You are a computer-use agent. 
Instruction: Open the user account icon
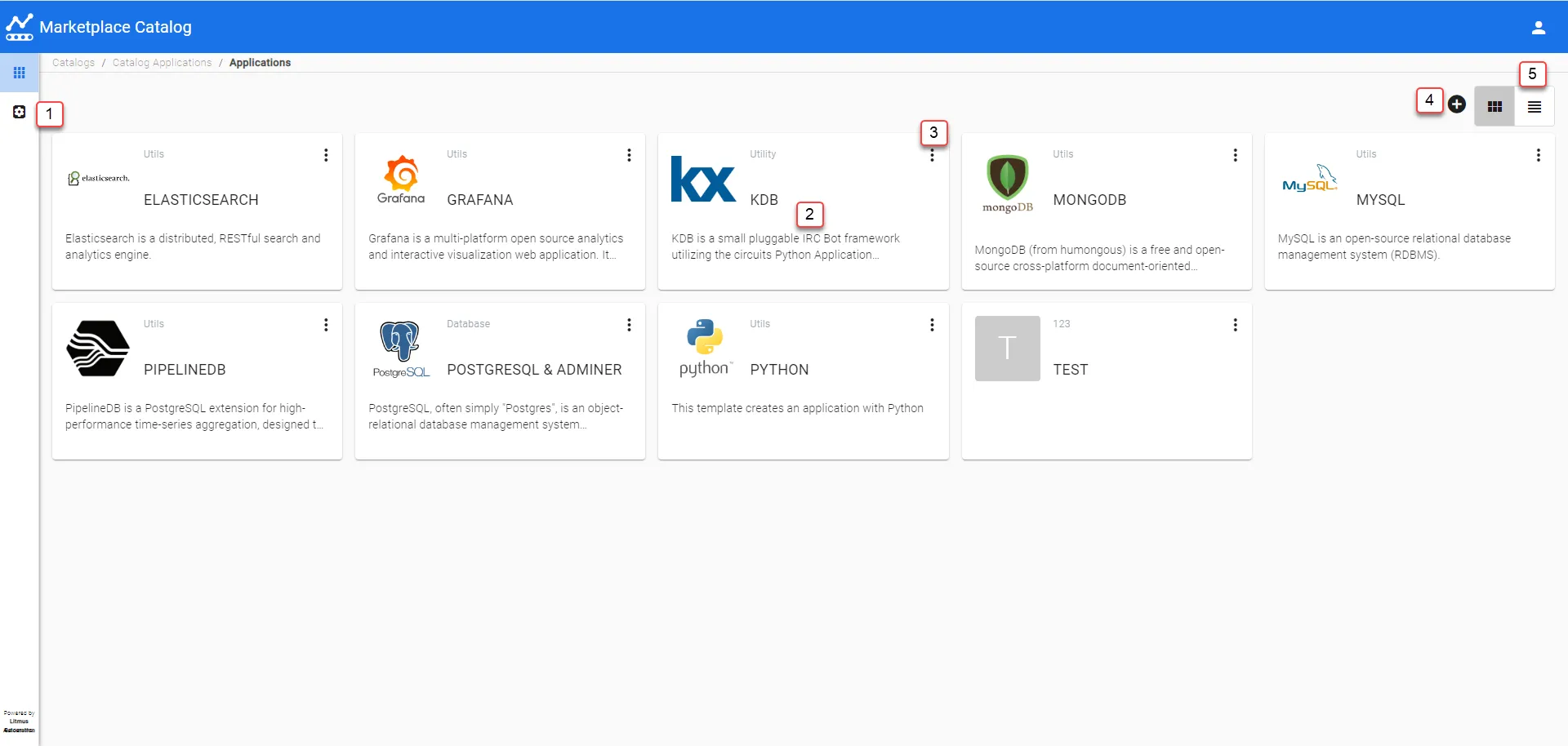click(1539, 28)
